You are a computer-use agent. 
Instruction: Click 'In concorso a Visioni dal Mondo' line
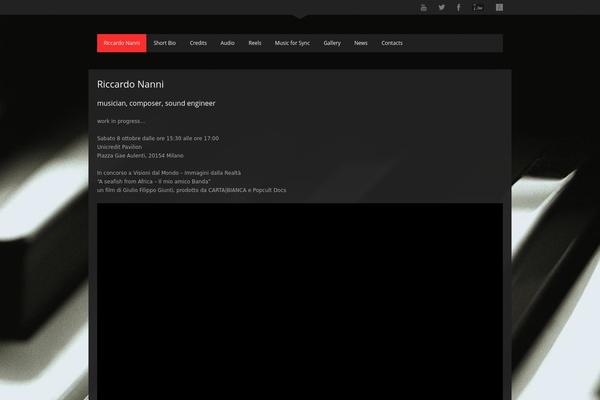coord(169,173)
